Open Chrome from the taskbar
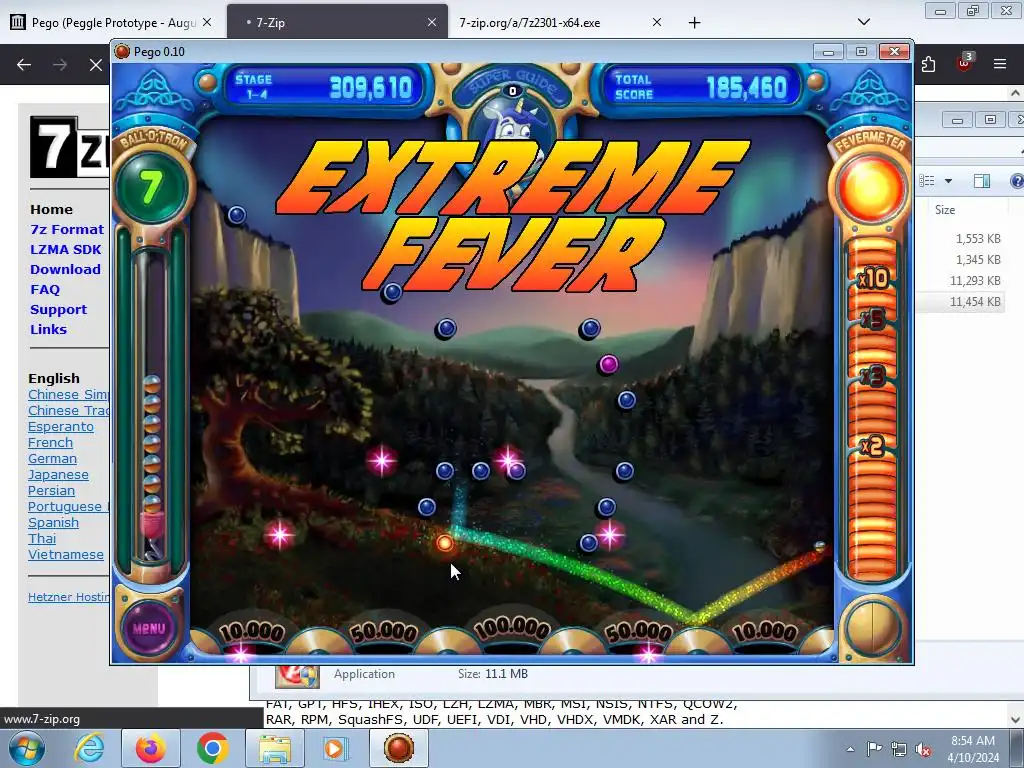The width and height of the screenshot is (1024, 768). pos(212,748)
